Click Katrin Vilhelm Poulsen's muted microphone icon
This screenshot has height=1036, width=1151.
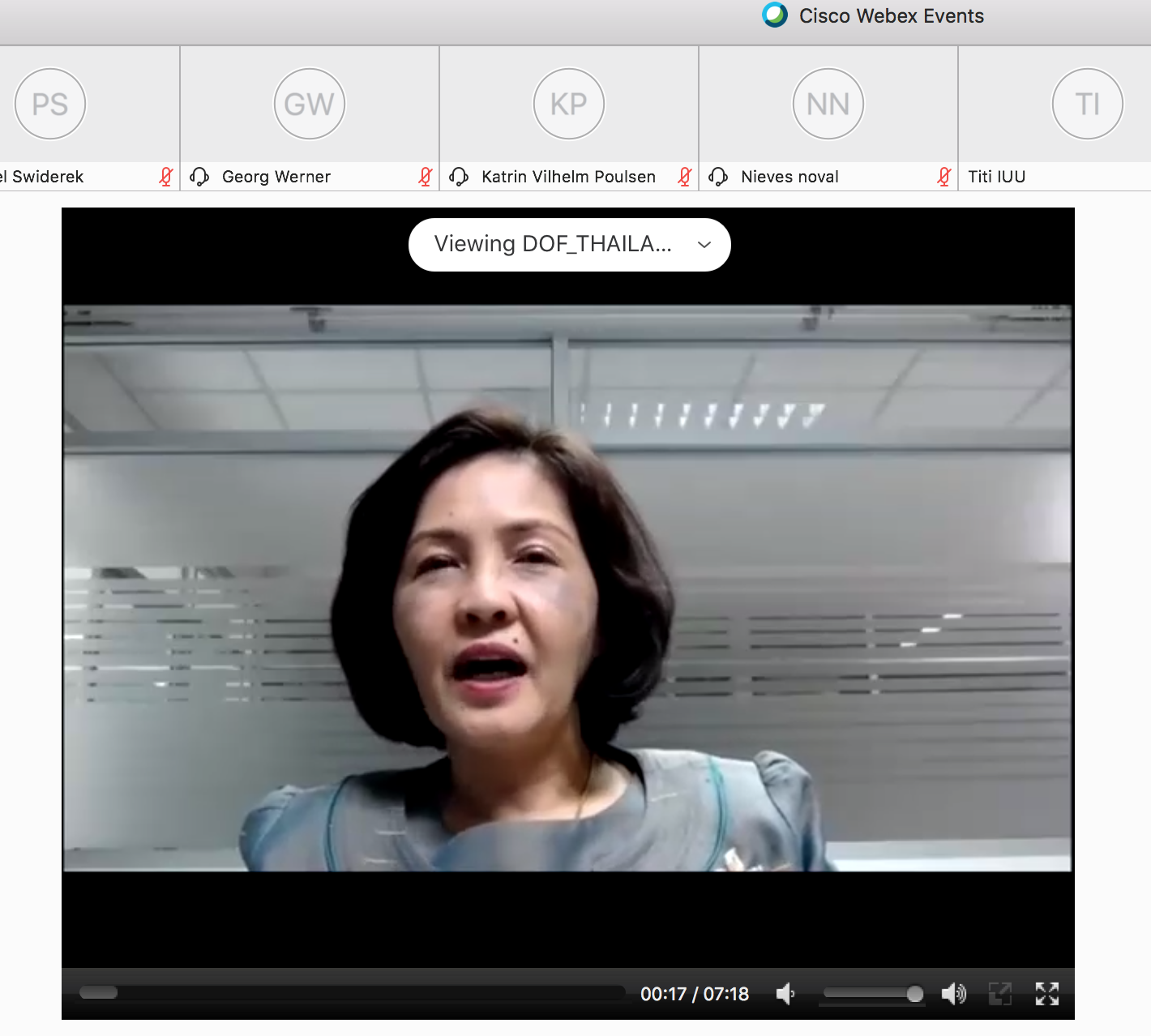coord(685,177)
